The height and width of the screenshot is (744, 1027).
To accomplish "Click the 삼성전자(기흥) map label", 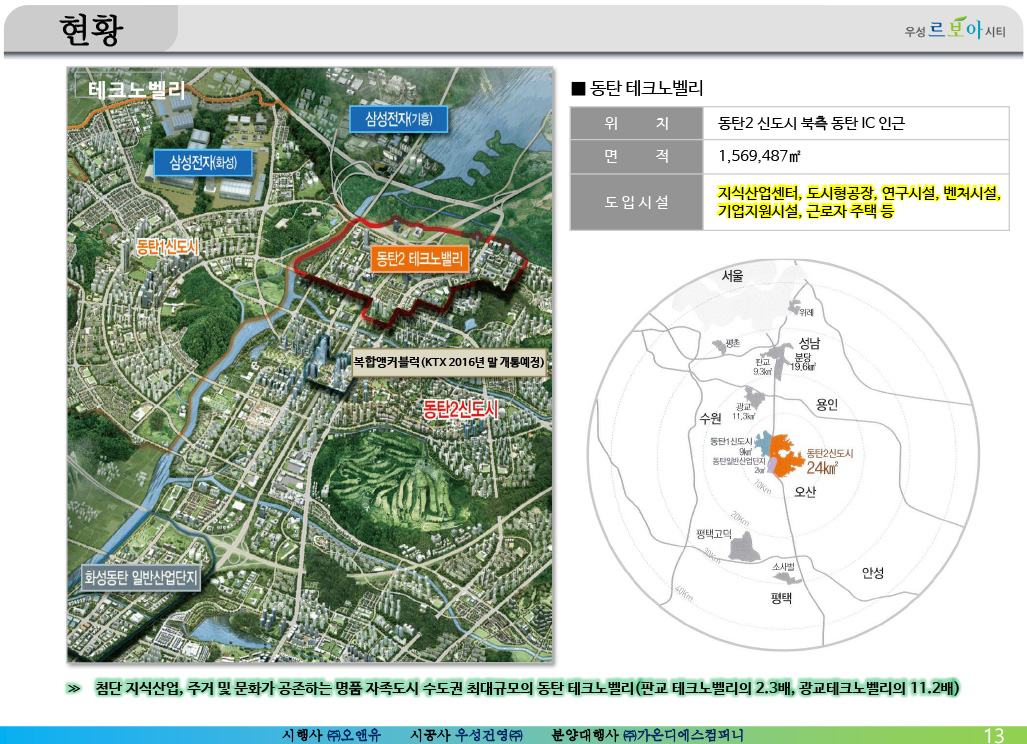I will [x=398, y=119].
